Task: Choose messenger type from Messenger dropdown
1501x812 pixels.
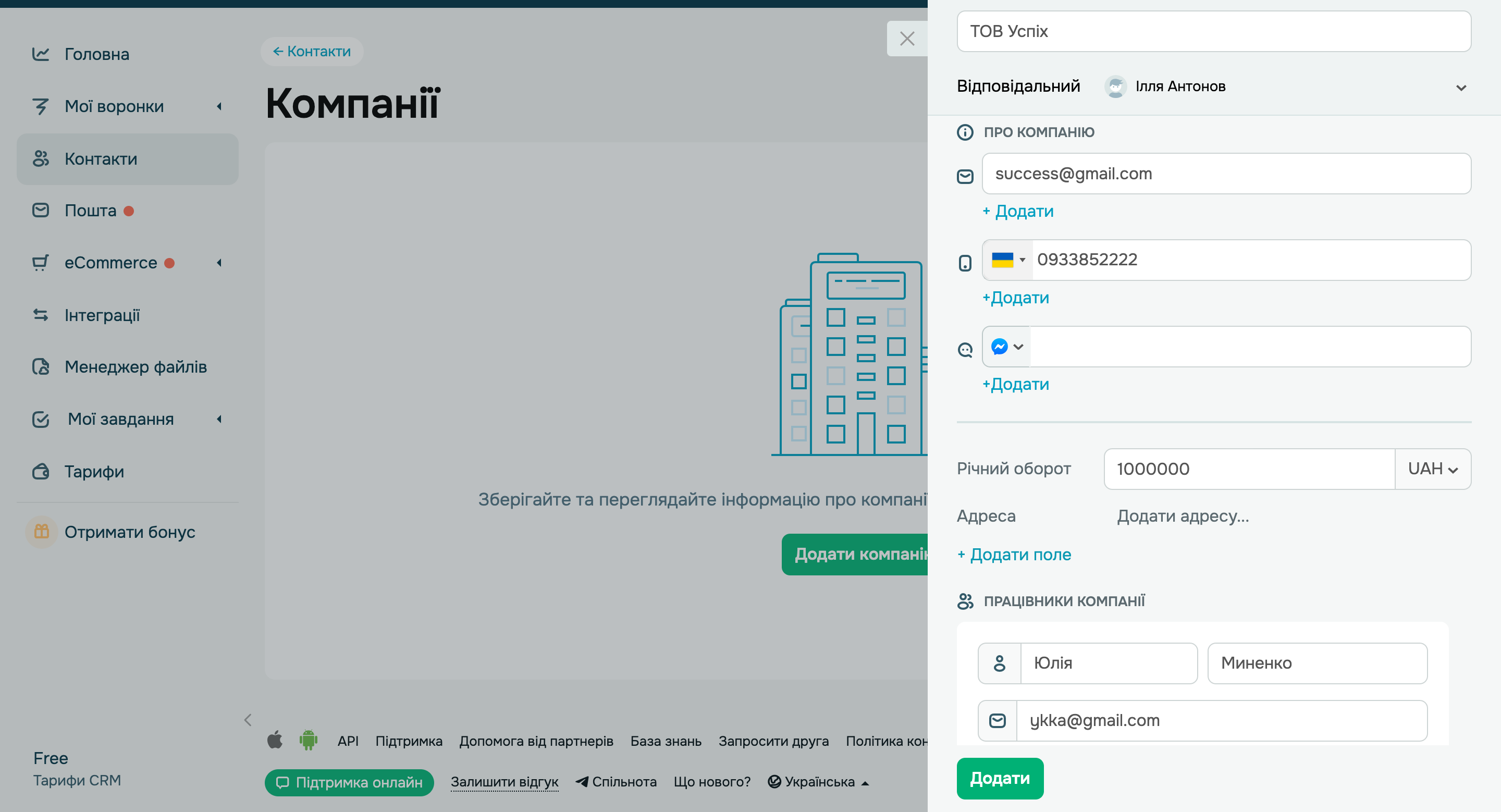Action: pyautogui.click(x=1006, y=347)
